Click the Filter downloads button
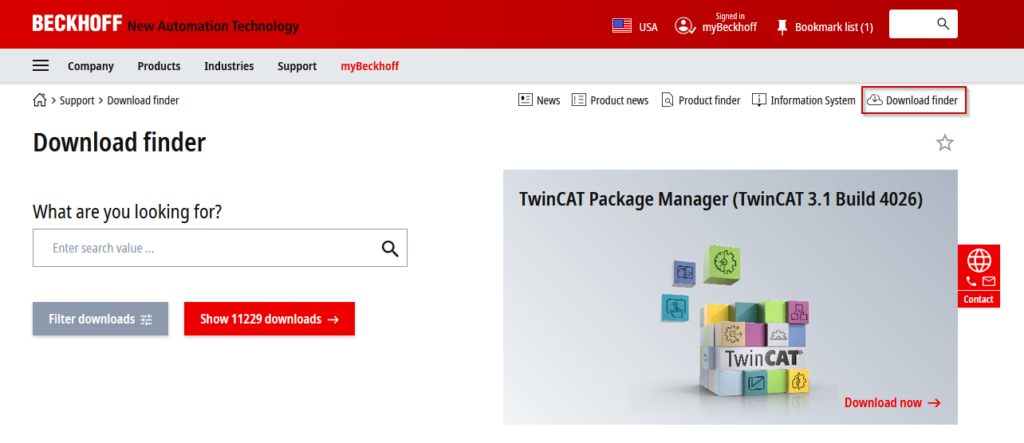 pyautogui.click(x=101, y=319)
